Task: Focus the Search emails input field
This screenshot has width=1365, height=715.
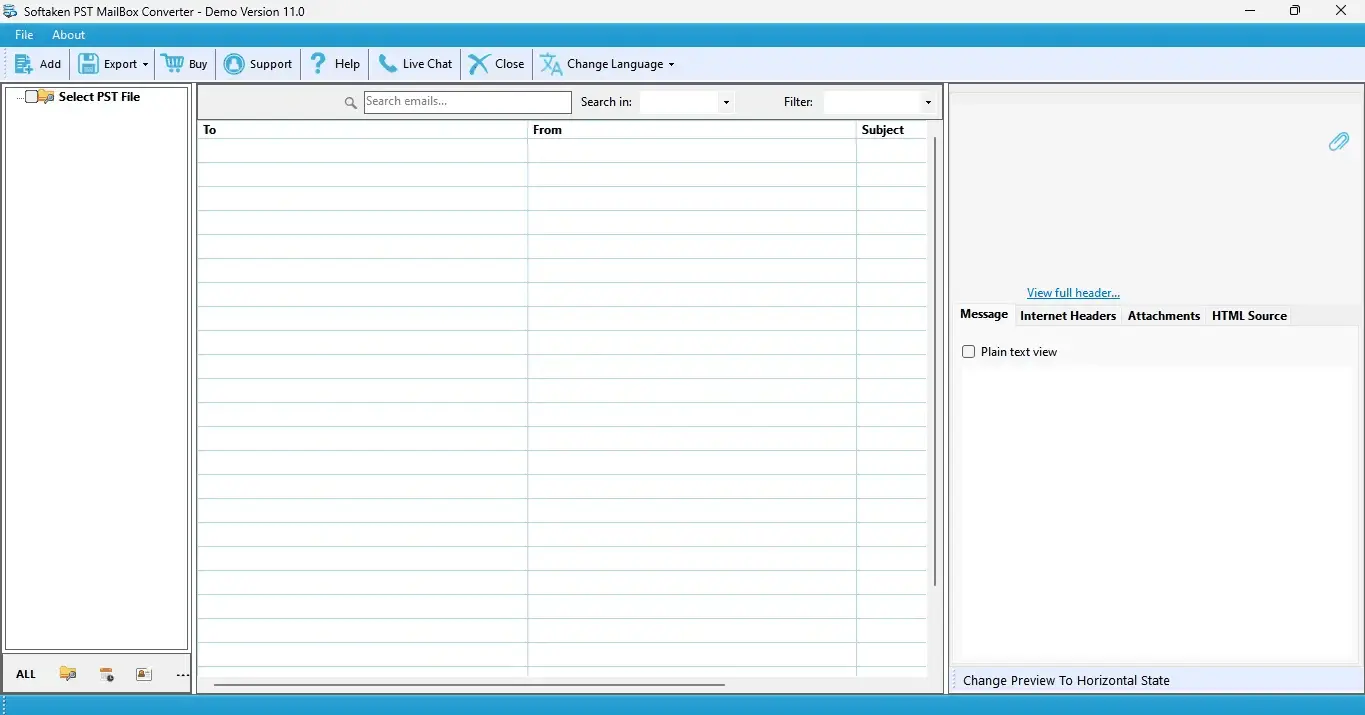Action: [467, 101]
